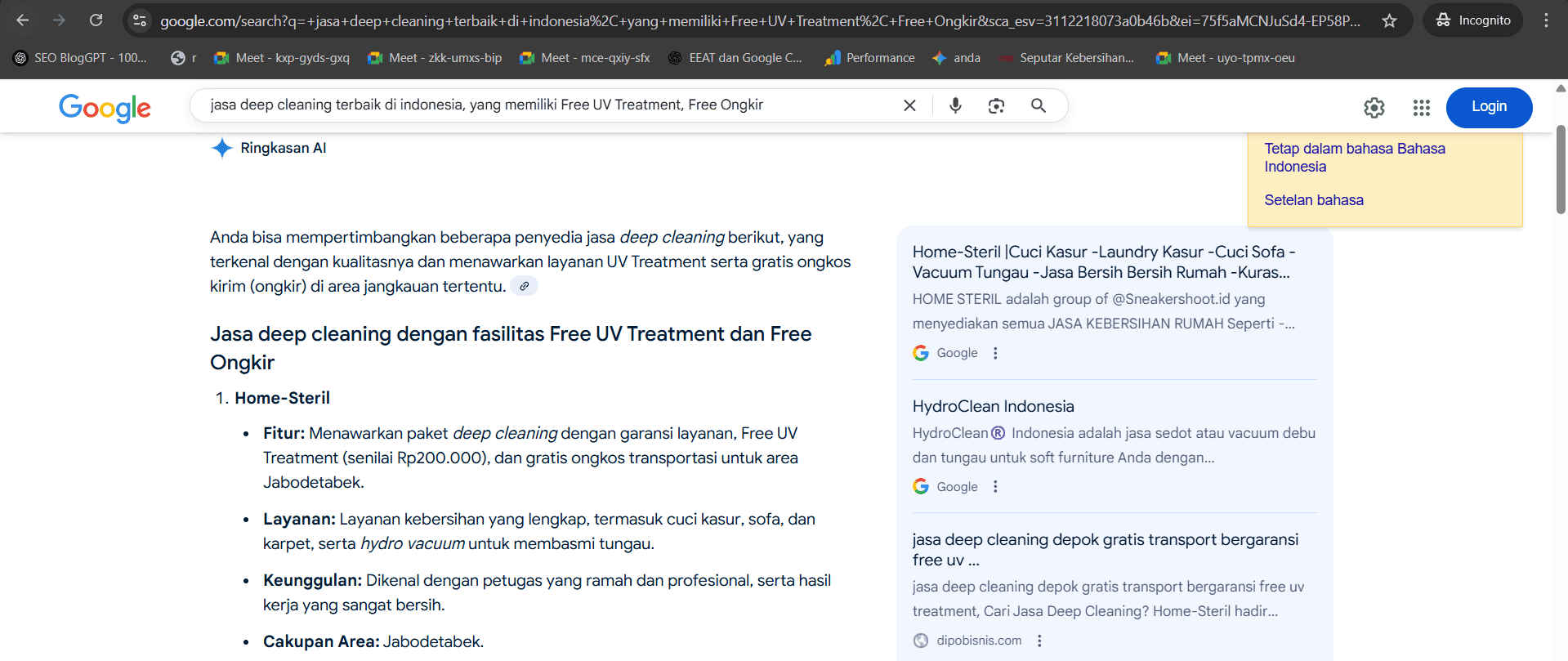Open site information icon in address bar

[140, 20]
